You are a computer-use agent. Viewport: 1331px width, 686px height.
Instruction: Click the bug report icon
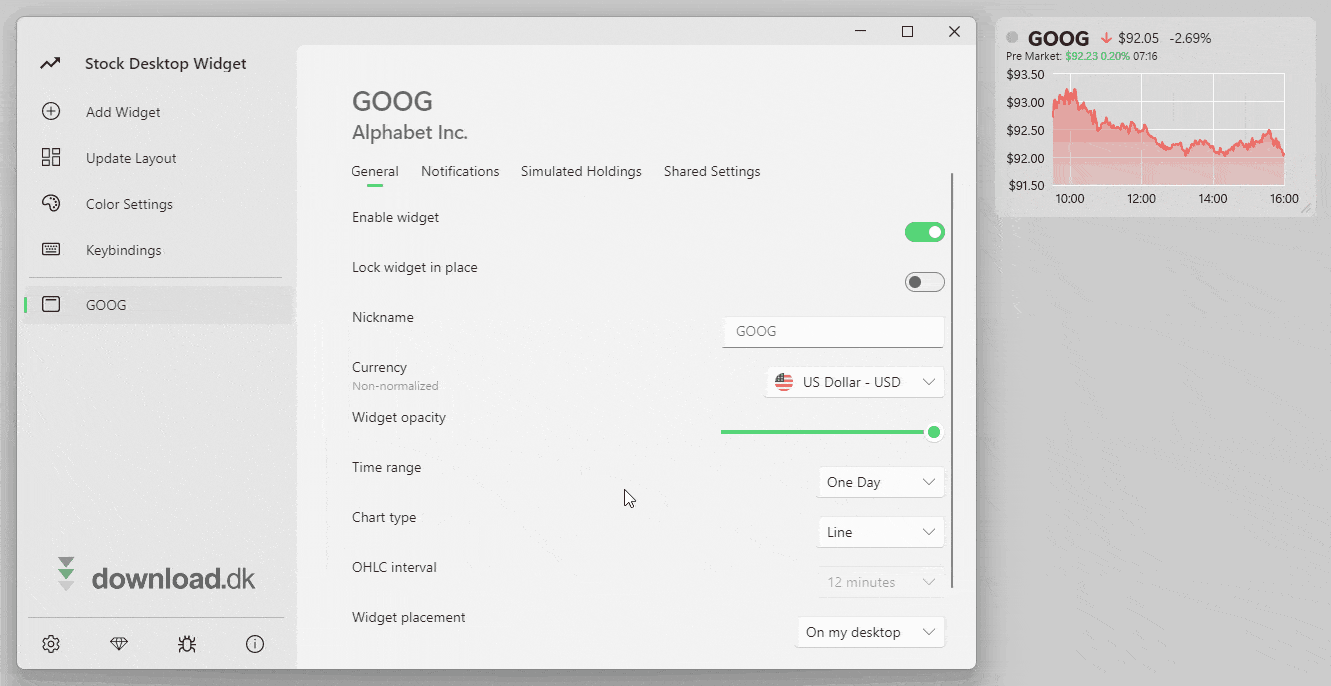tap(187, 645)
